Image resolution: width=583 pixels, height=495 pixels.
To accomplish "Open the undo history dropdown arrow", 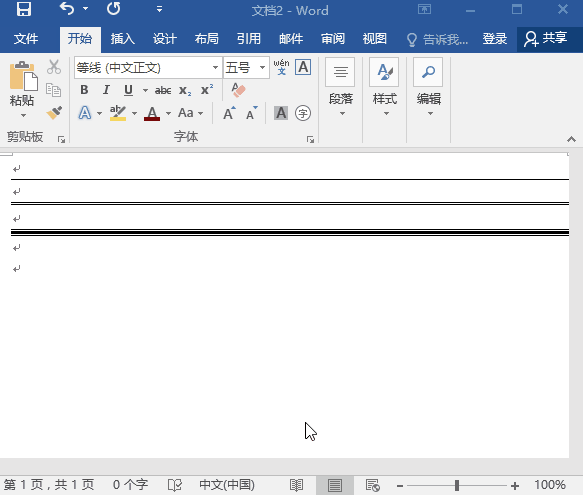I will coord(86,9).
